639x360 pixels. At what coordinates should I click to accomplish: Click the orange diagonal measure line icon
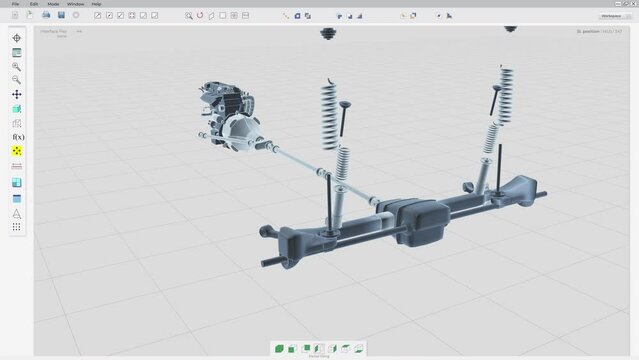(286, 16)
